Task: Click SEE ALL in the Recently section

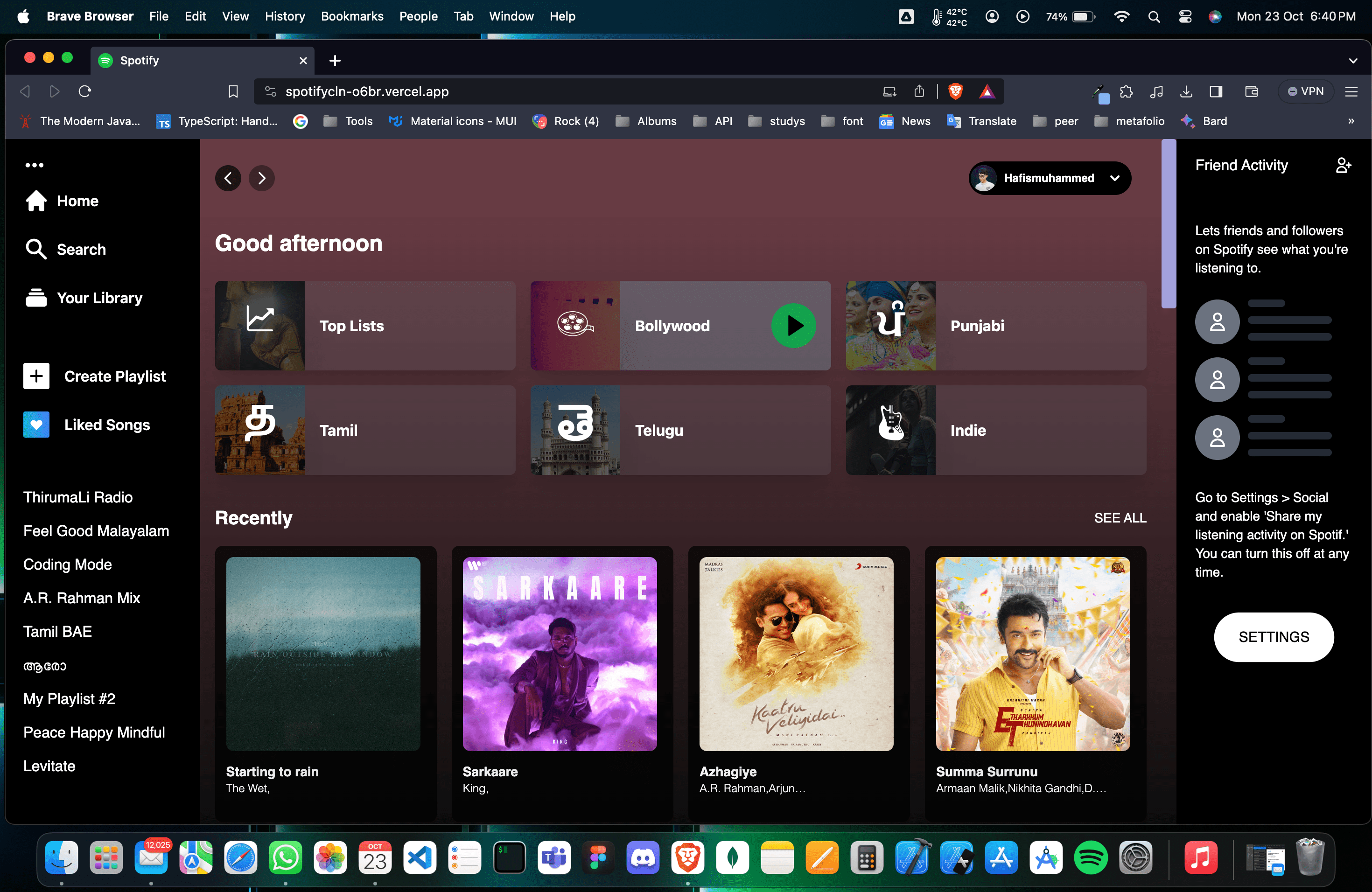Action: pos(1120,517)
